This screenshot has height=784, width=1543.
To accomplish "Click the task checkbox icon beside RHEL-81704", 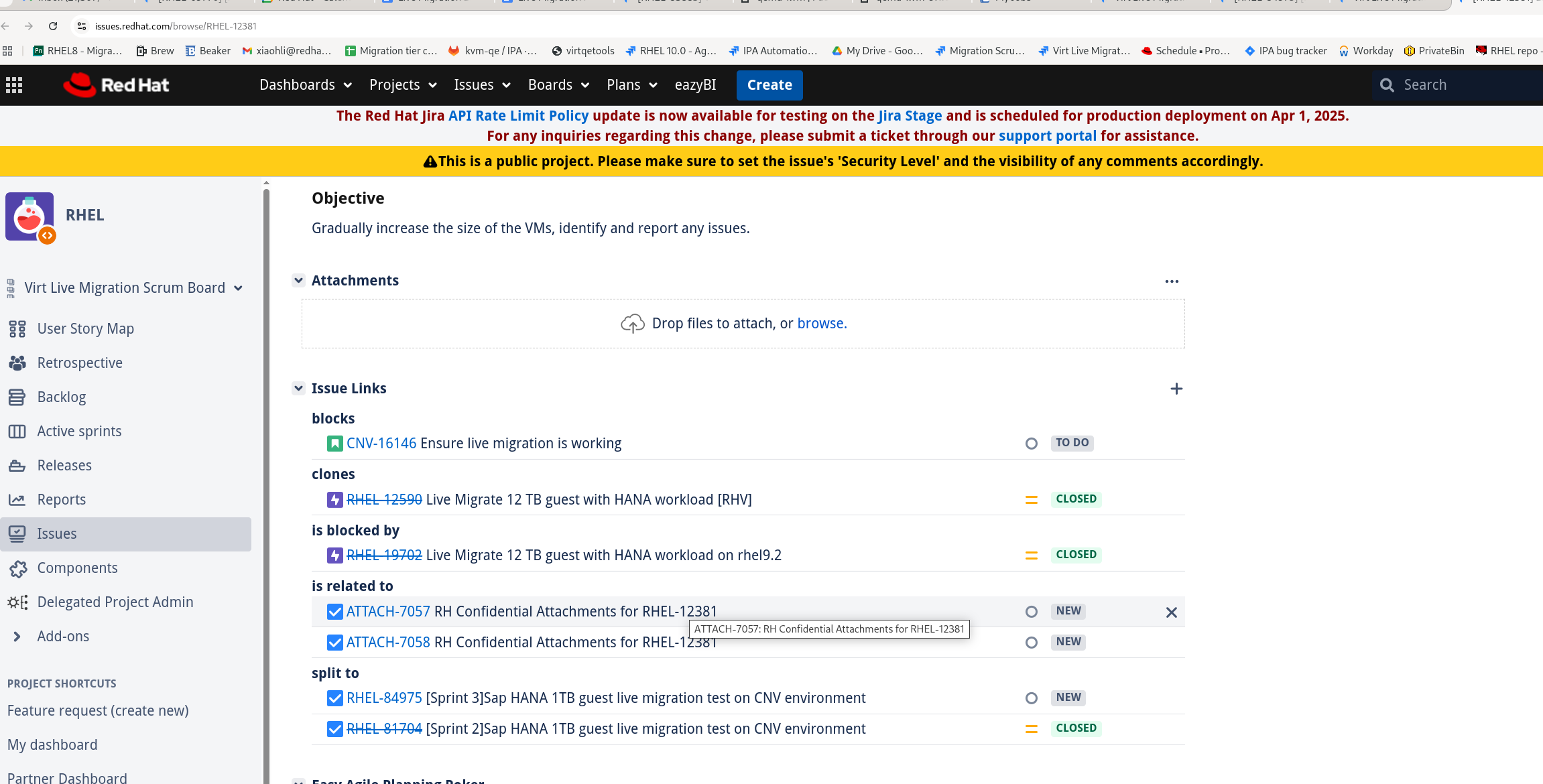I will (334, 729).
